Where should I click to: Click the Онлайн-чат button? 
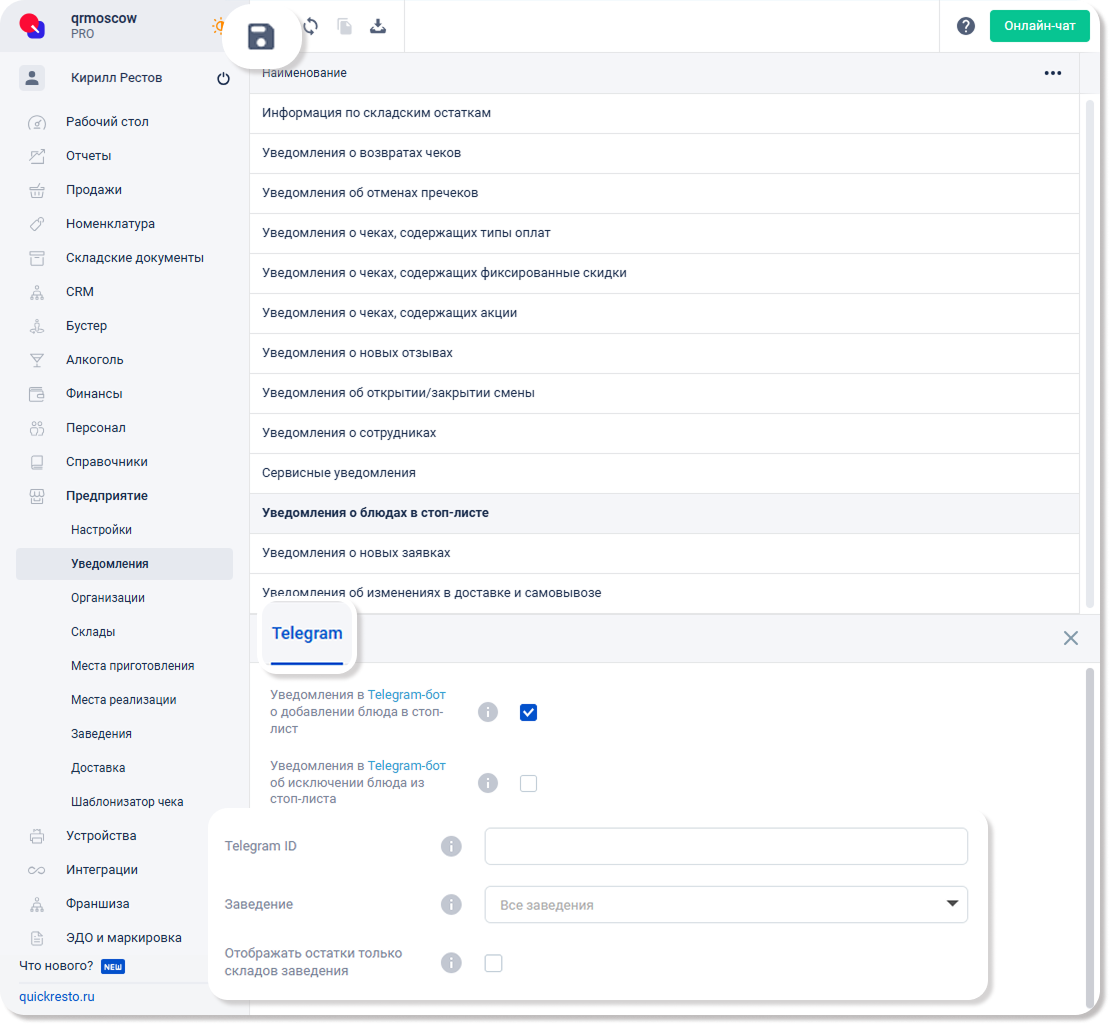1039,26
